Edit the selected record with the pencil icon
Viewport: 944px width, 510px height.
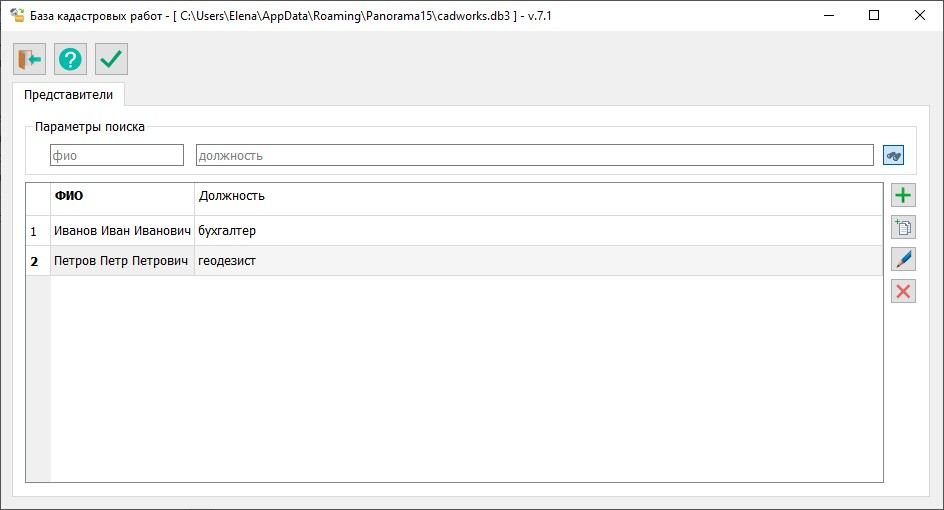coord(903,259)
